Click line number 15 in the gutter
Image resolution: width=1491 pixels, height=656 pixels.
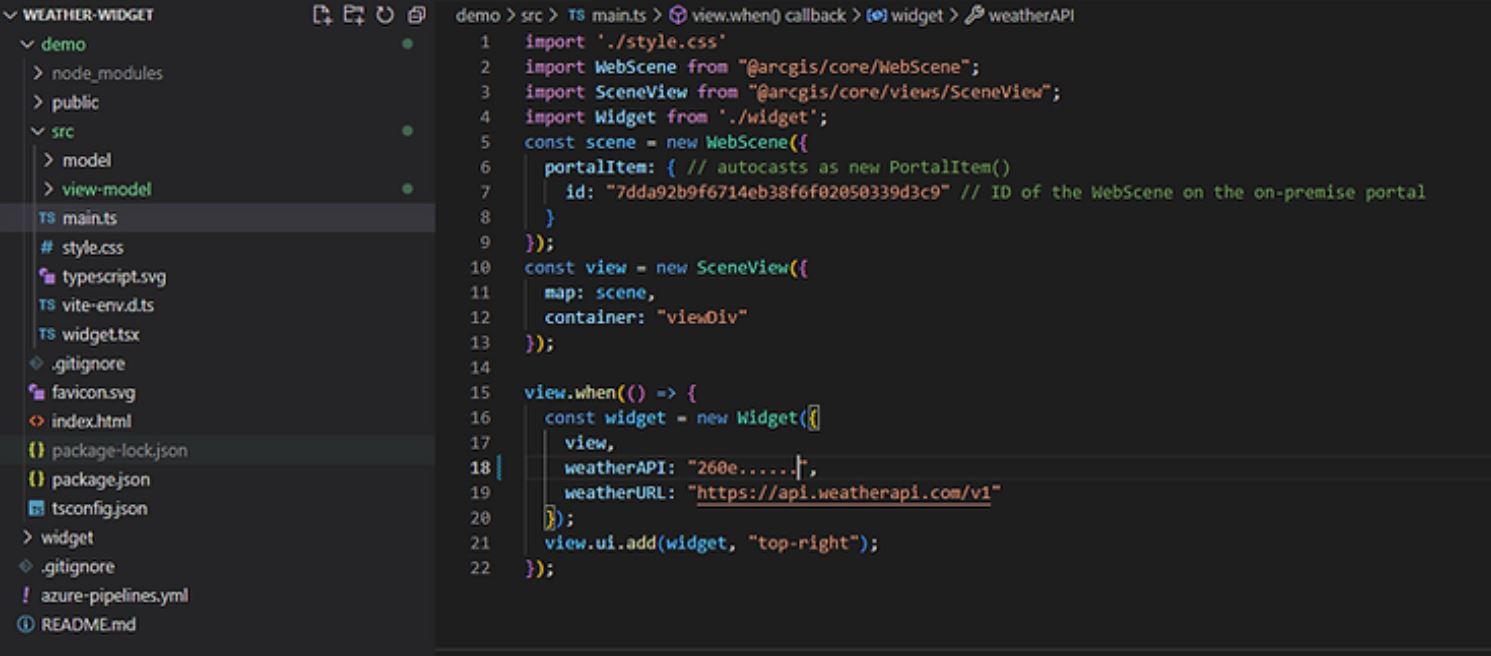tap(480, 392)
